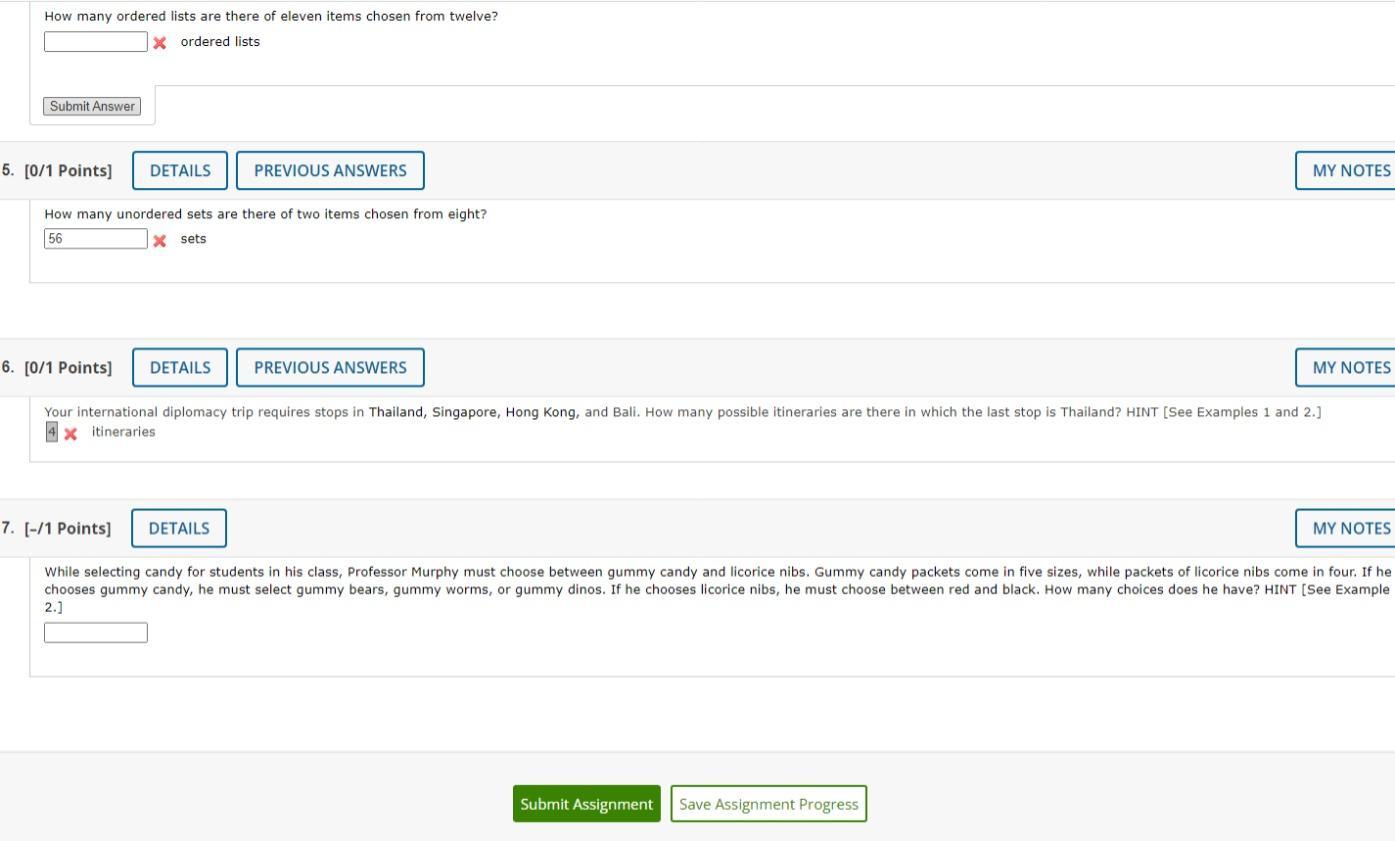Viewport: 1395px width, 841px height.
Task: Click the question 7 '[–/1 Points]' label
Action: coord(68,528)
